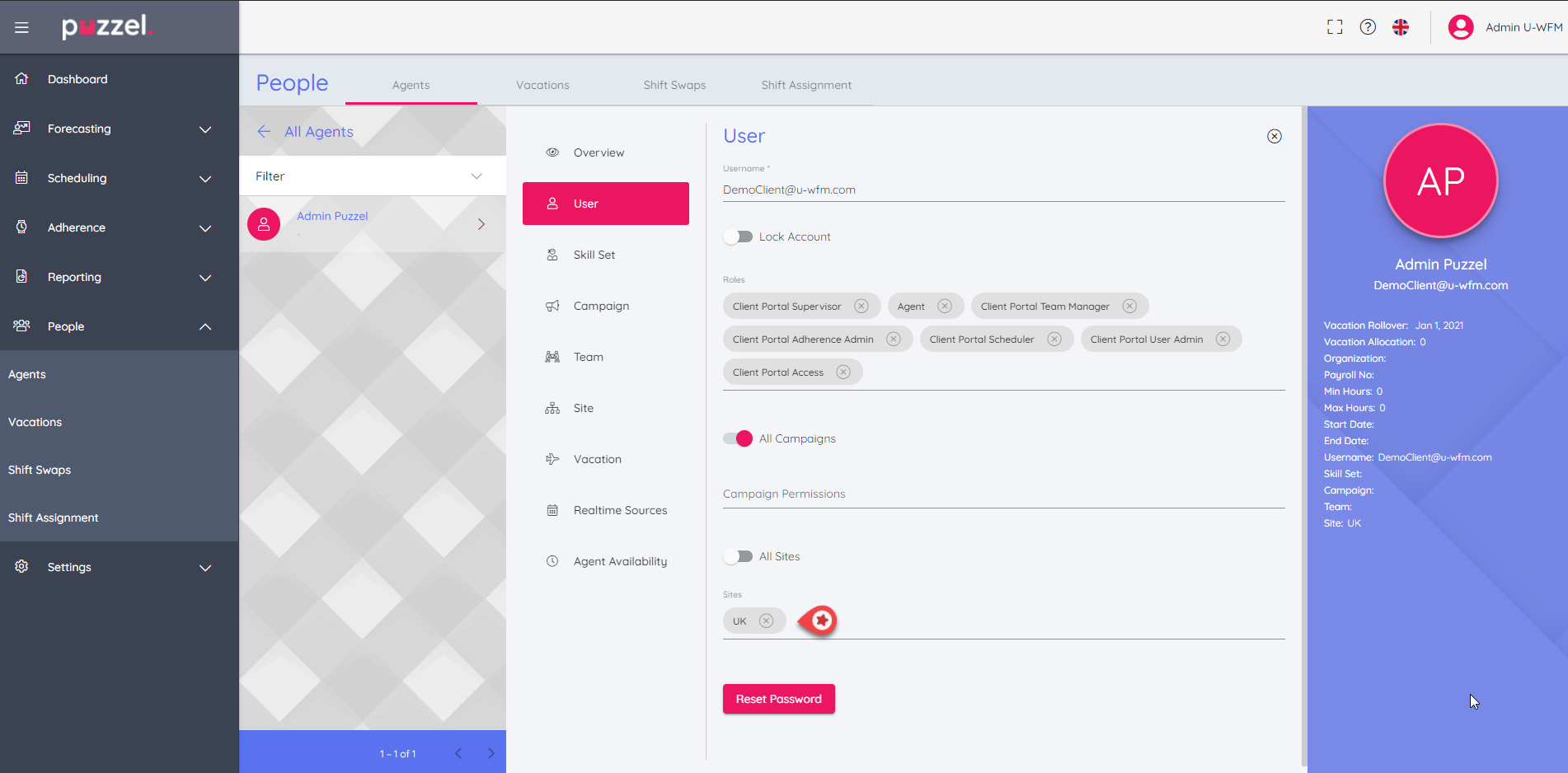Remove the Client Portal Scheduler role

[1054, 340]
